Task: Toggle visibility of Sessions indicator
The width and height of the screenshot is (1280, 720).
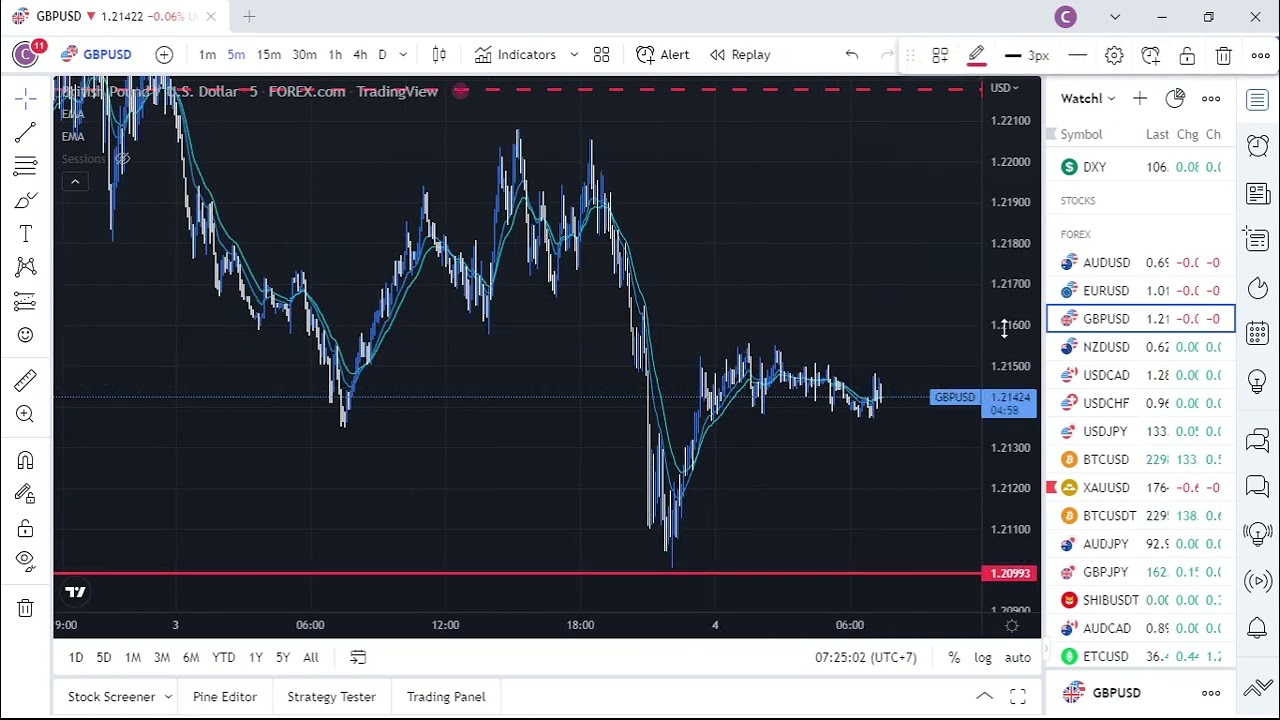Action: point(122,158)
